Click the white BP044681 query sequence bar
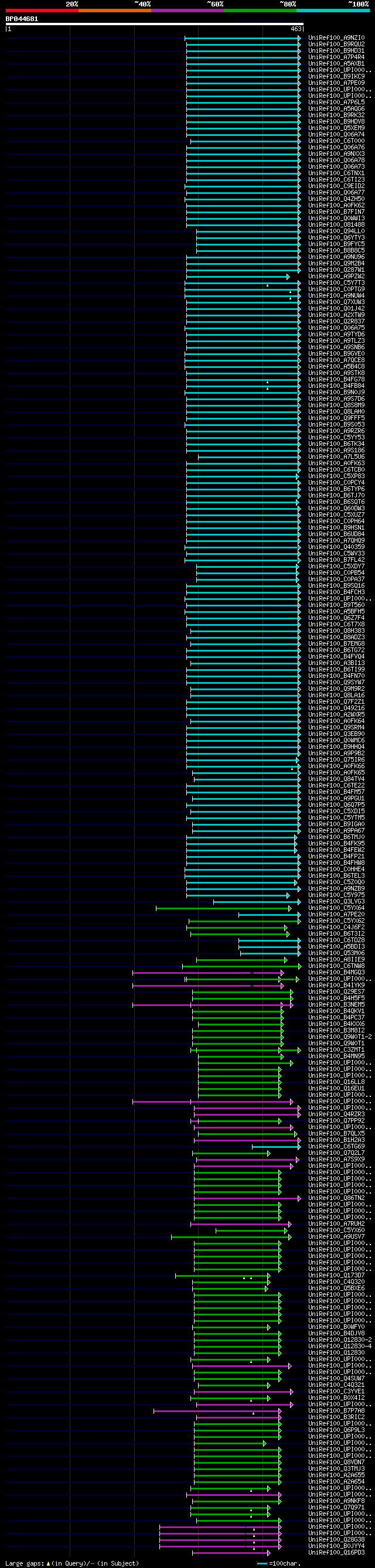Viewport: 375px width, 1568px height. tap(155, 25)
